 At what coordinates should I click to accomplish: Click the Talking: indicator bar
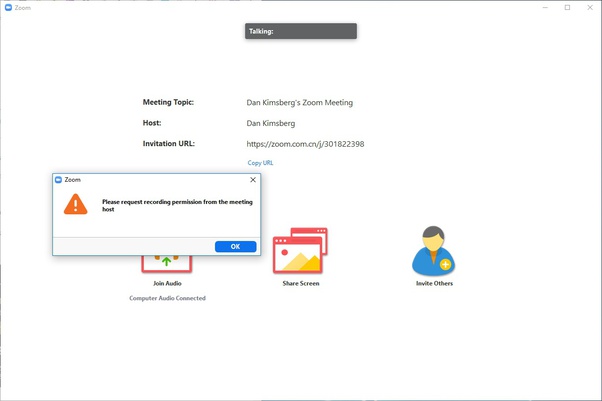pyautogui.click(x=301, y=31)
